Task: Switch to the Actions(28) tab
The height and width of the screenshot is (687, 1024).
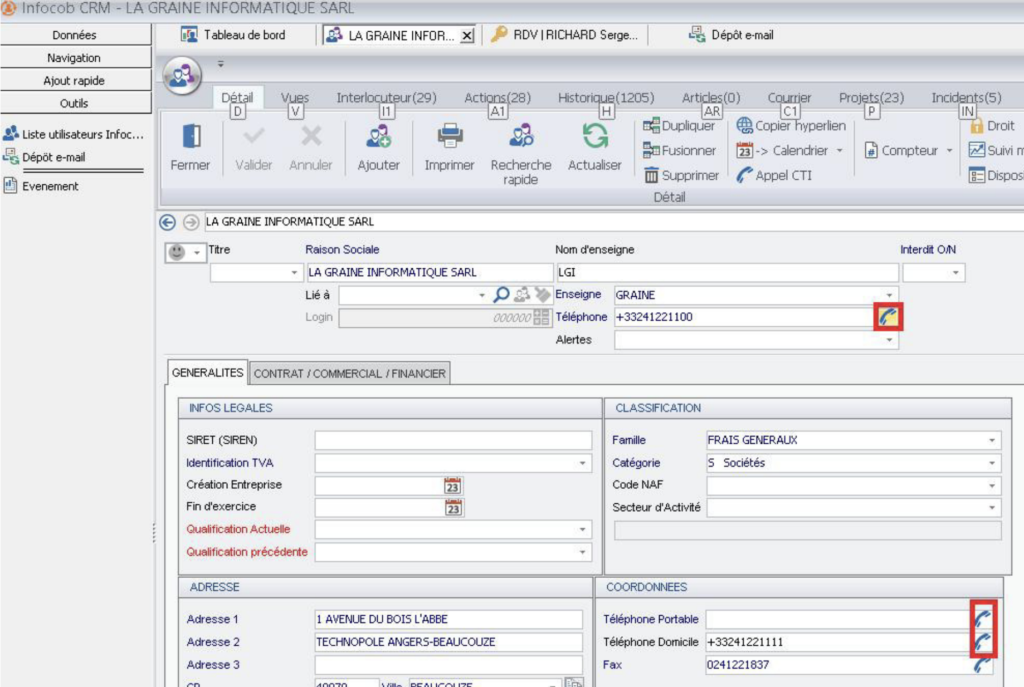Action: [x=498, y=98]
